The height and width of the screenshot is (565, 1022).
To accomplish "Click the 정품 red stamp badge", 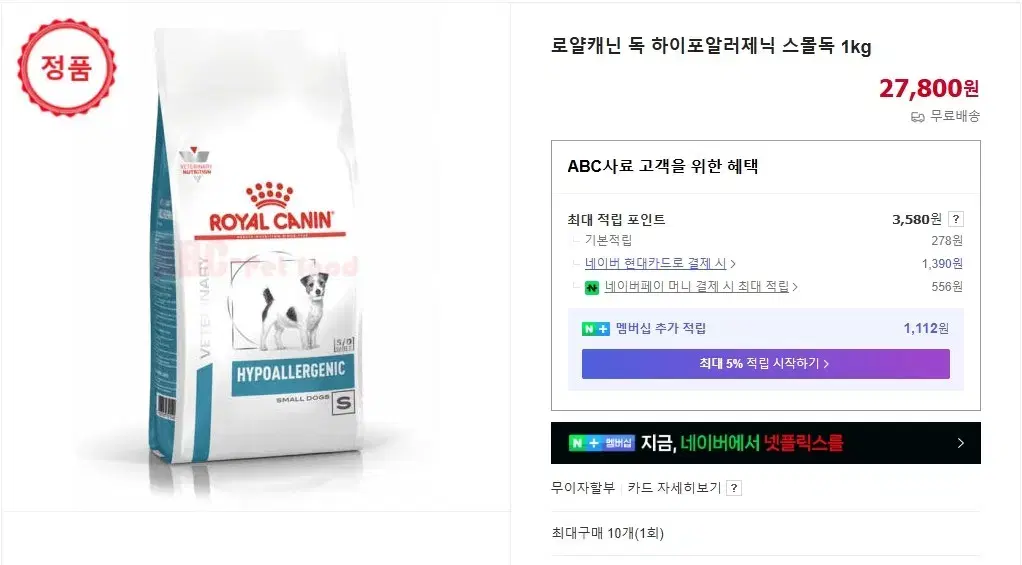I will point(66,68).
